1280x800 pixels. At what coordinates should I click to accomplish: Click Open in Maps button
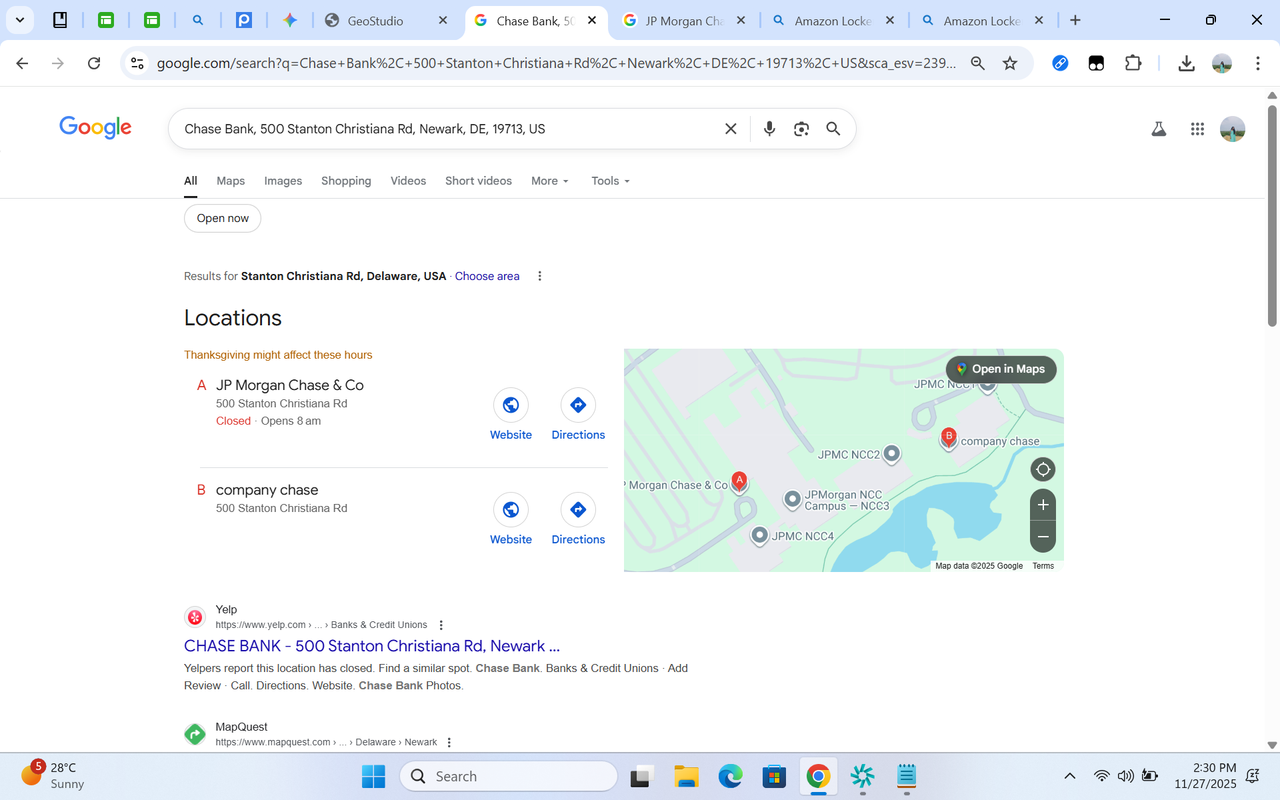pos(1001,369)
